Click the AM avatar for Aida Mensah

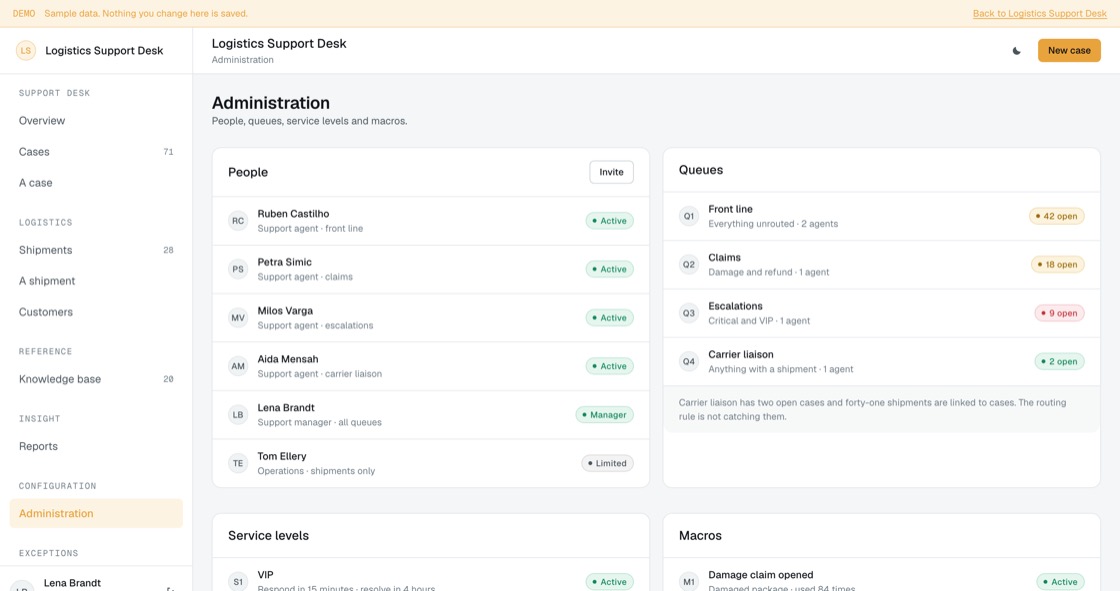(238, 367)
